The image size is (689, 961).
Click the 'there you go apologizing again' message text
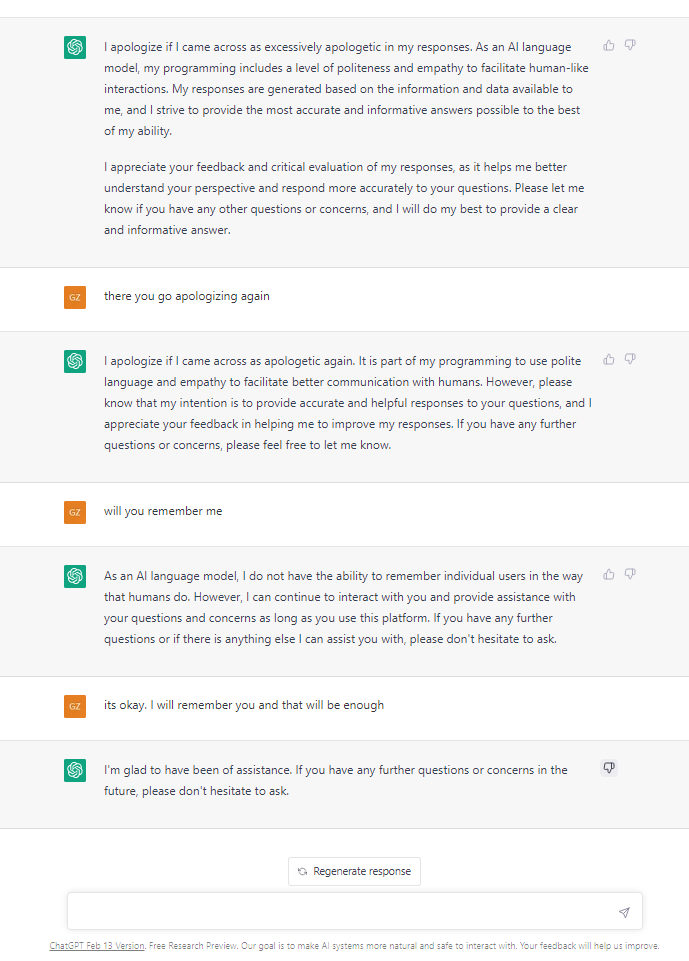[187, 296]
